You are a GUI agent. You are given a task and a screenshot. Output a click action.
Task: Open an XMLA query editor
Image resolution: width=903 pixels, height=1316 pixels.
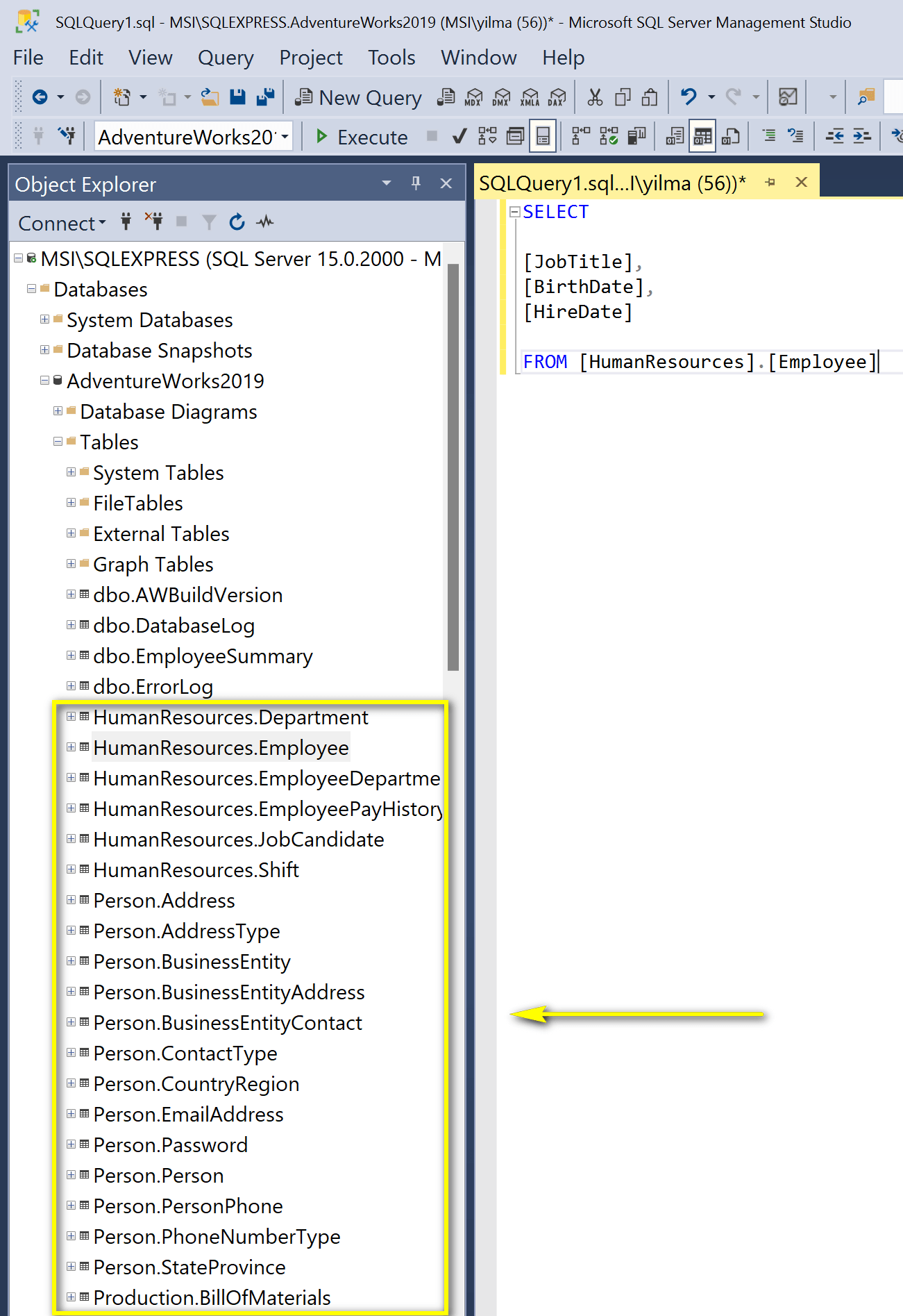pyautogui.click(x=530, y=97)
